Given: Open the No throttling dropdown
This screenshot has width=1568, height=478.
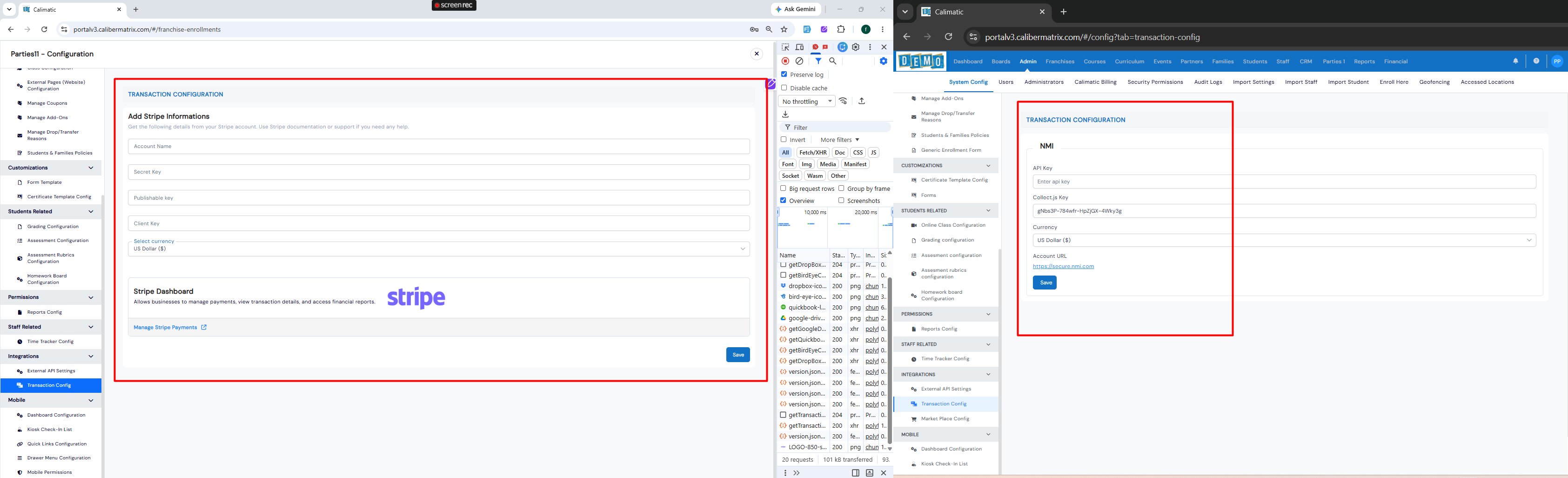Looking at the screenshot, I should click(806, 101).
